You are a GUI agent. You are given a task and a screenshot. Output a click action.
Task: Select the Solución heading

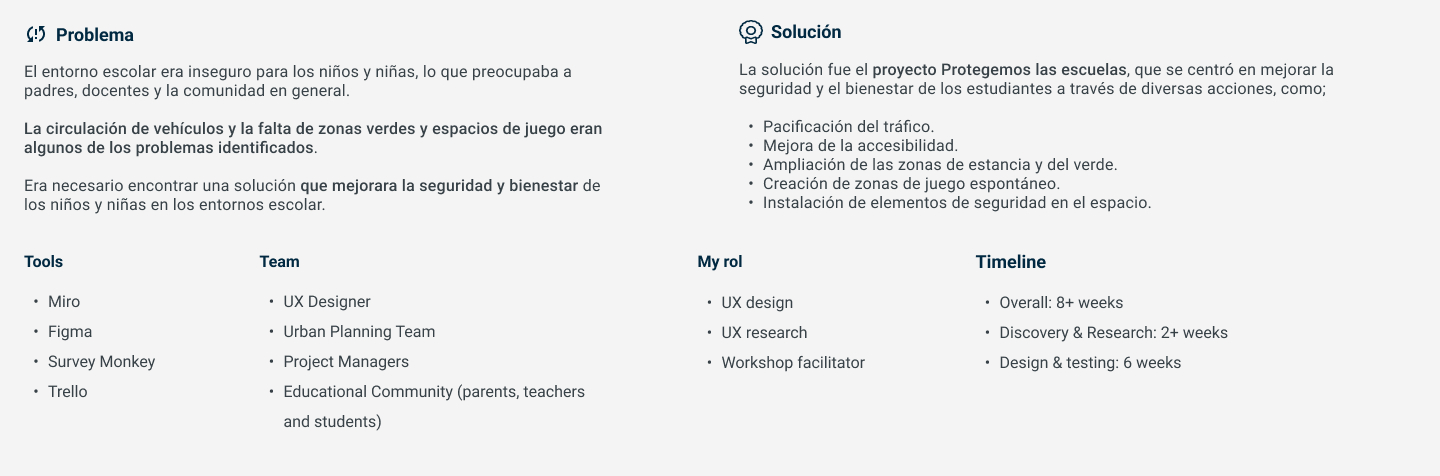[x=805, y=32]
